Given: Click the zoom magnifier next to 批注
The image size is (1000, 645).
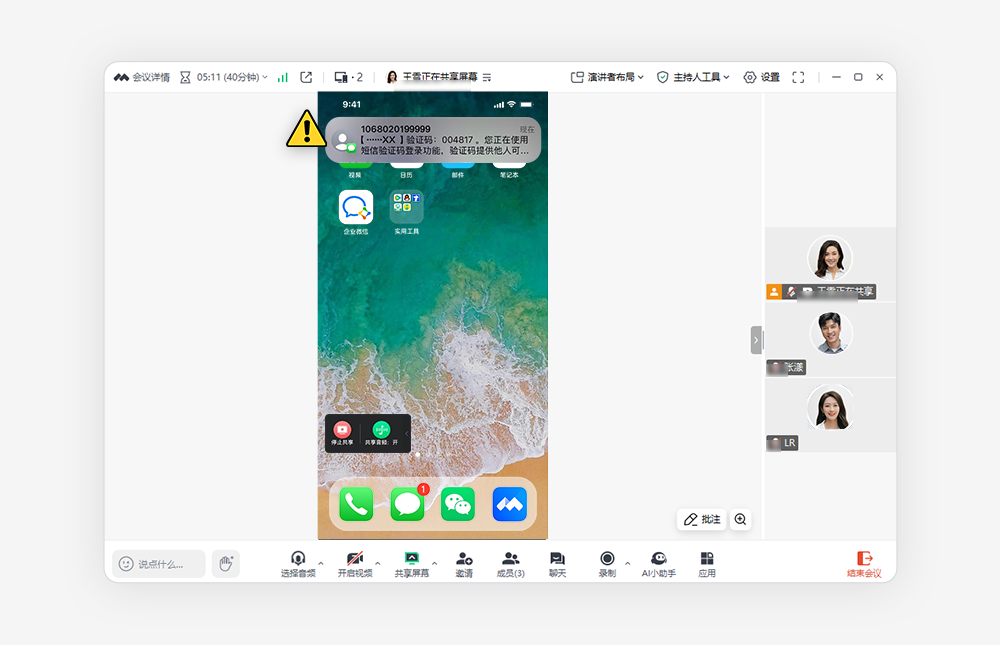Looking at the screenshot, I should coord(740,519).
